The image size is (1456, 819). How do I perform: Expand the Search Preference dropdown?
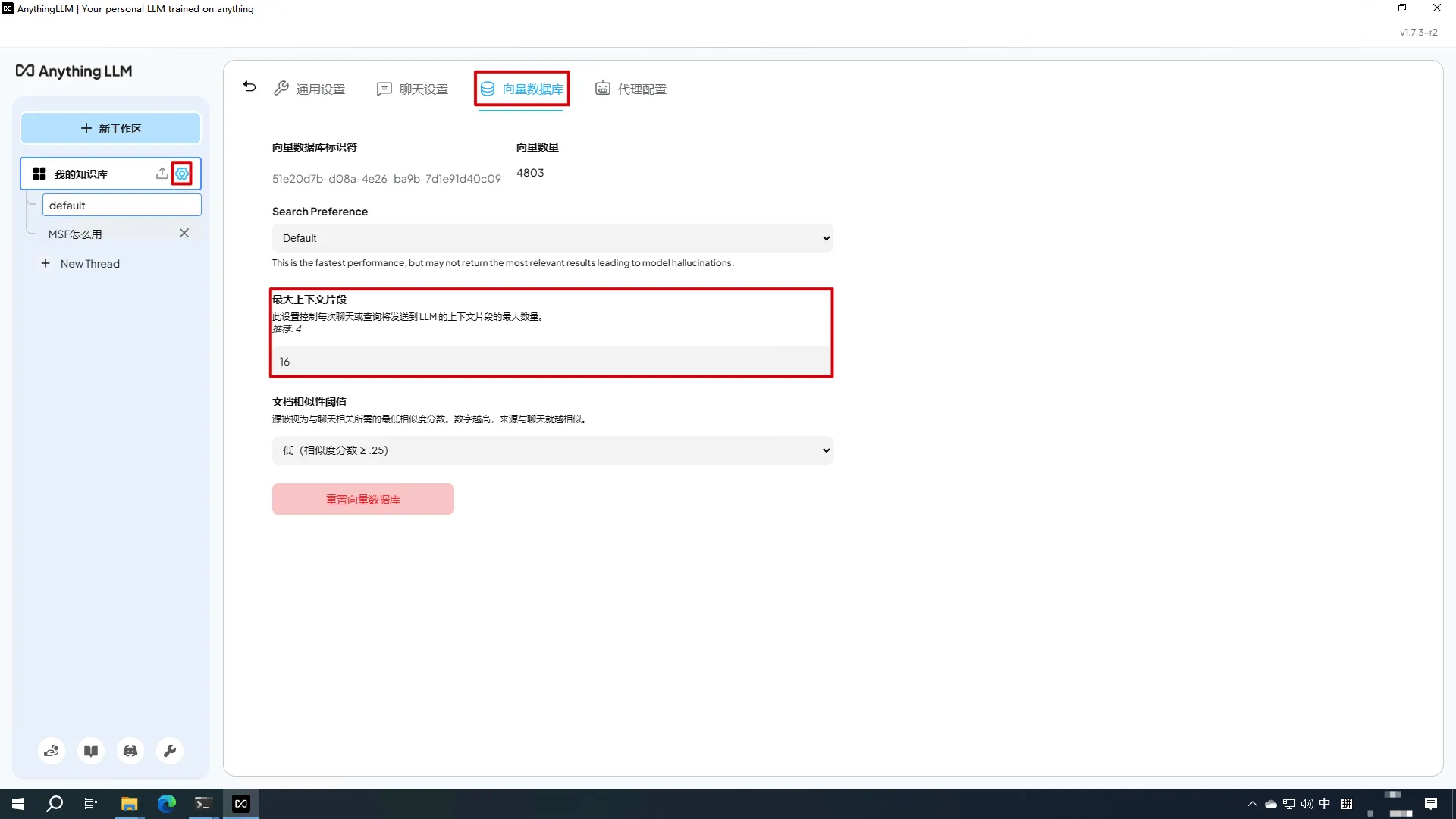click(552, 238)
